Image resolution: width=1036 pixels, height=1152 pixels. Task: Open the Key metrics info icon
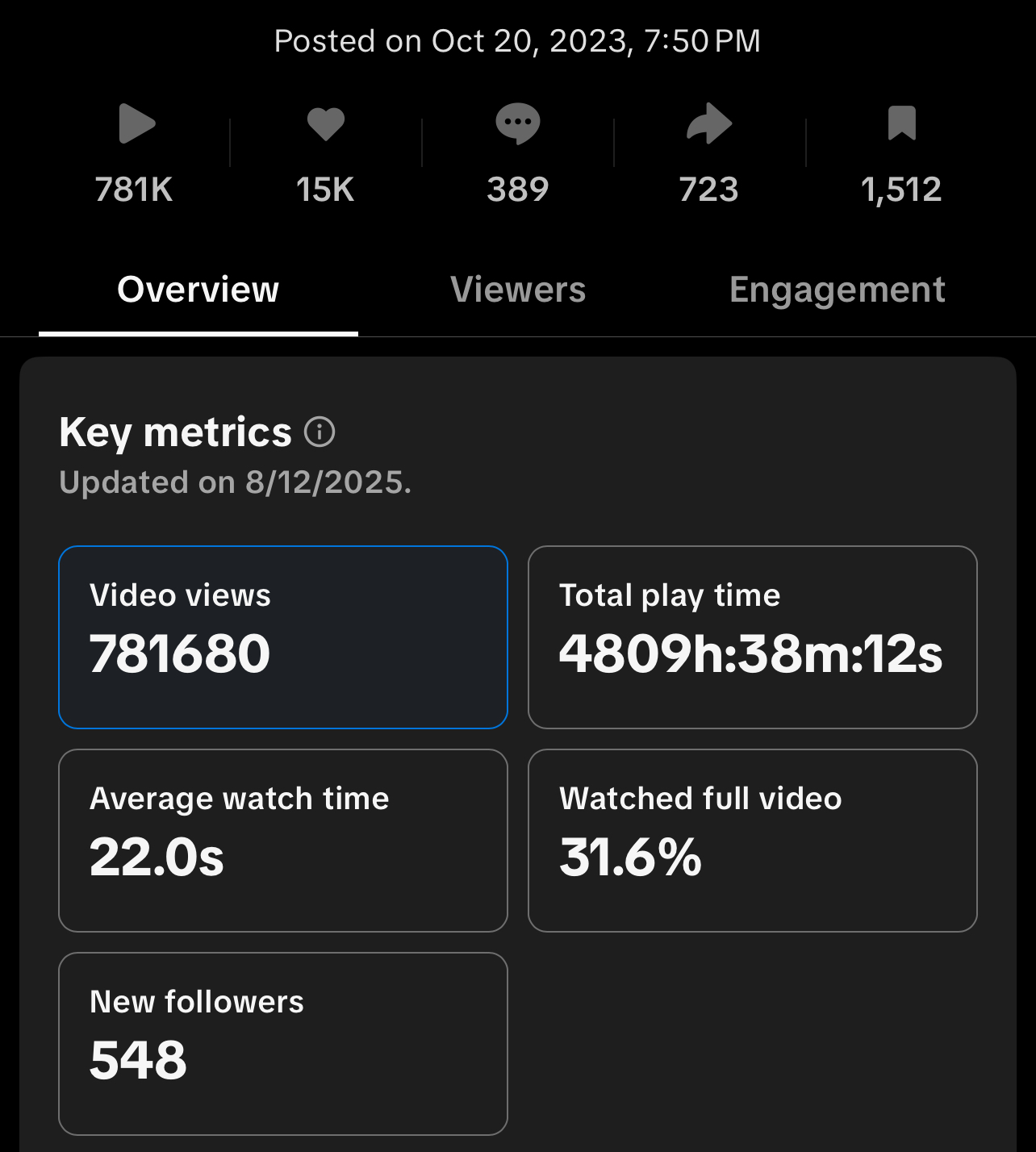pos(320,432)
